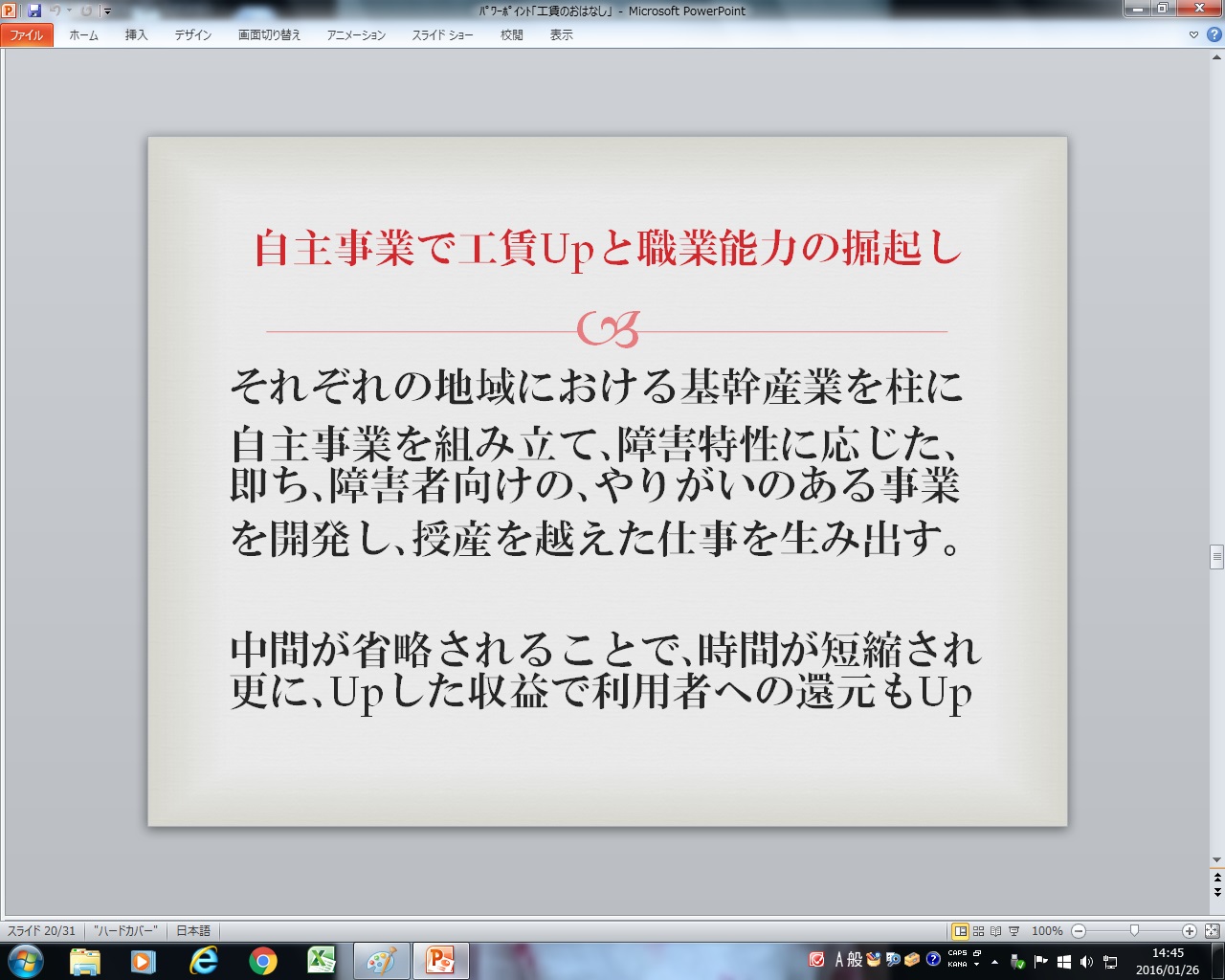The image size is (1225, 980).
Task: Switch to the ホーム ribbon tab
Action: (83, 34)
